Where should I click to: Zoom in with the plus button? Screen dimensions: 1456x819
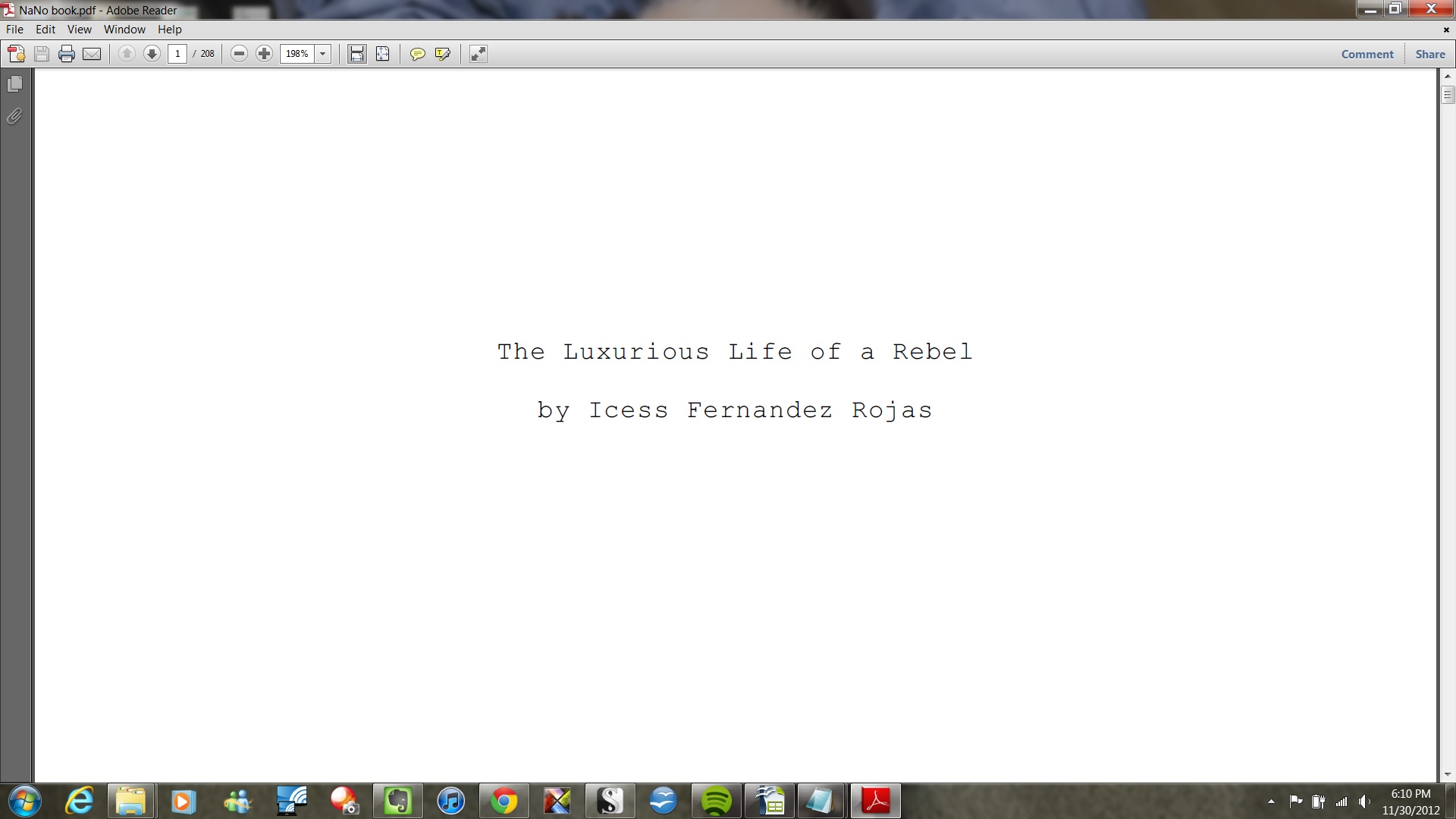pos(264,54)
